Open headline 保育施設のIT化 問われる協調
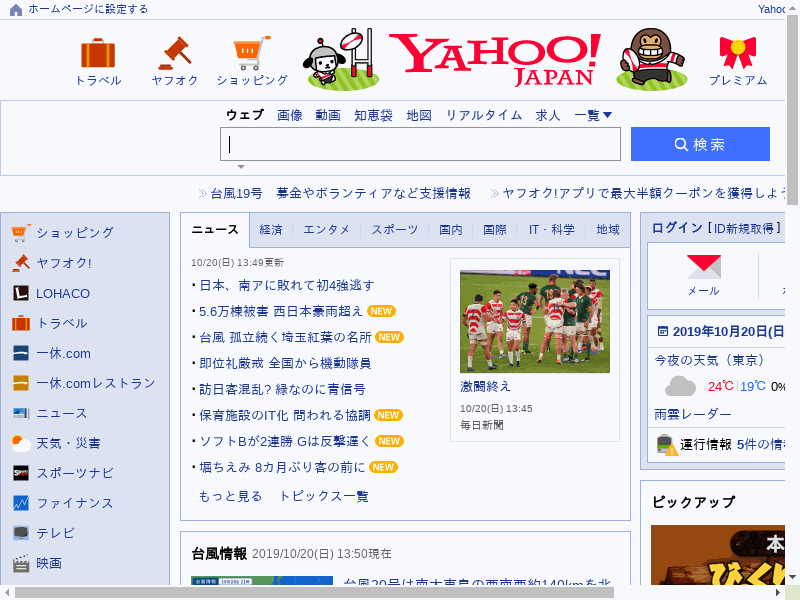The height and width of the screenshot is (600, 800). pyautogui.click(x=285, y=415)
